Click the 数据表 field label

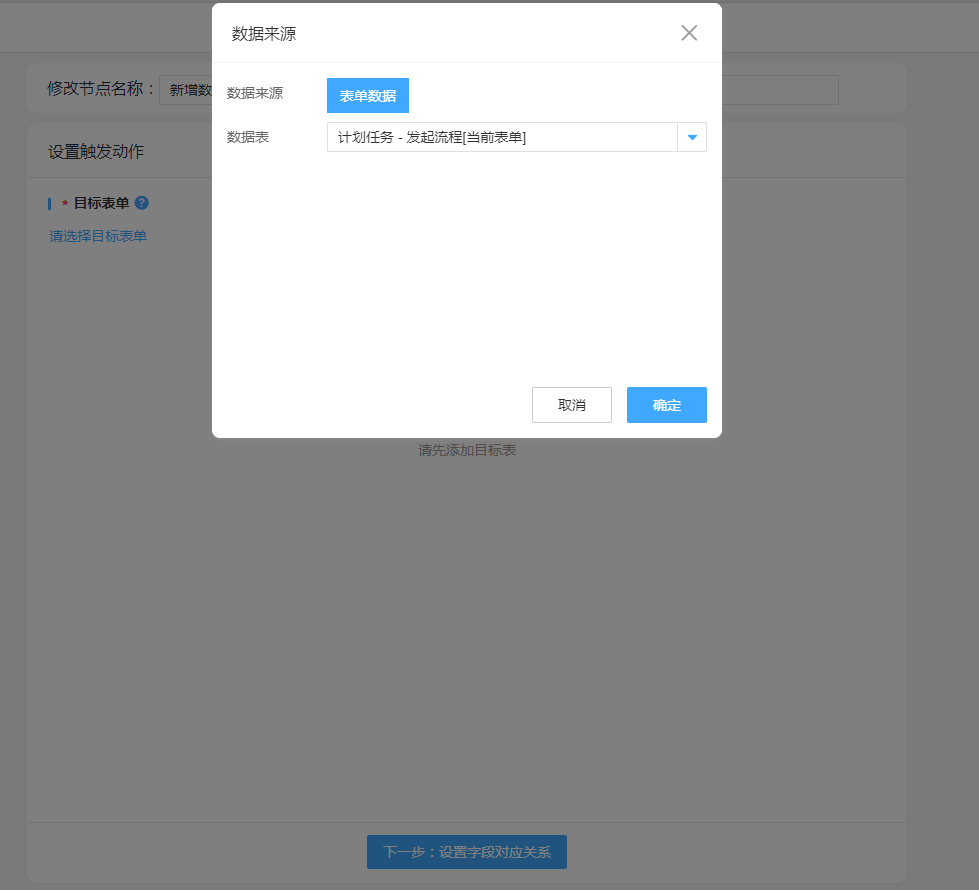(x=248, y=137)
